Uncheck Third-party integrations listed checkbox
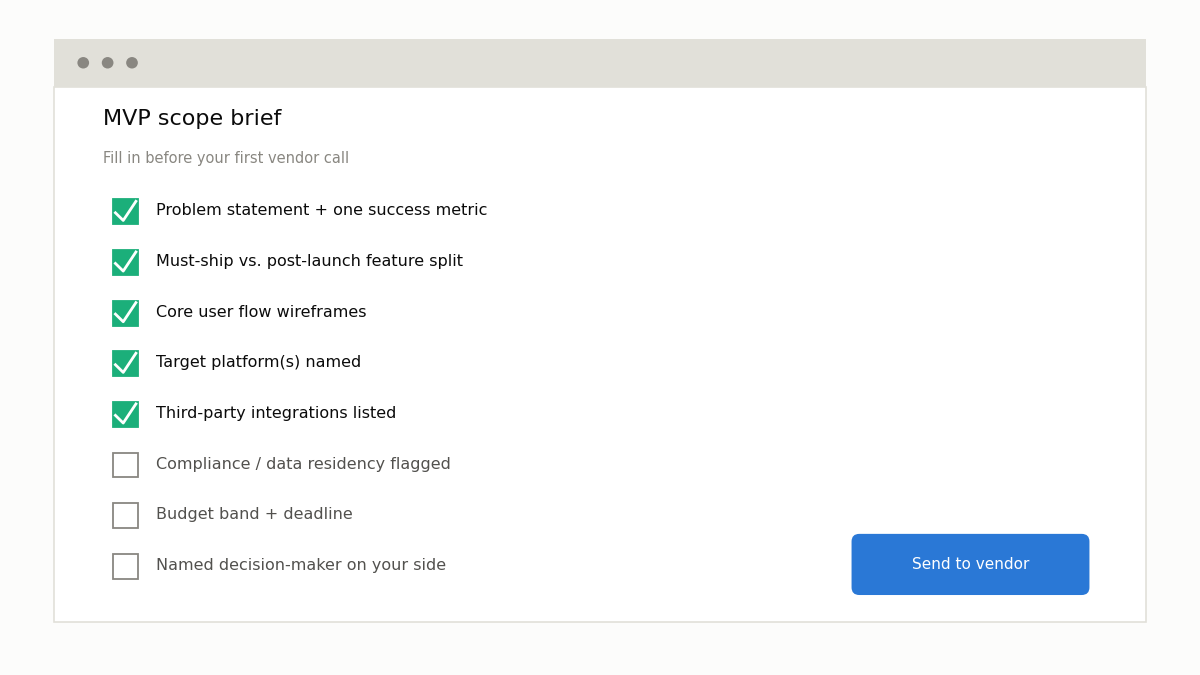The image size is (1200, 675). pos(125,414)
